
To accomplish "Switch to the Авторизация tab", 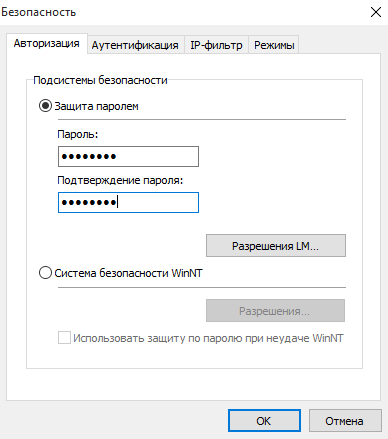I will pos(47,43).
